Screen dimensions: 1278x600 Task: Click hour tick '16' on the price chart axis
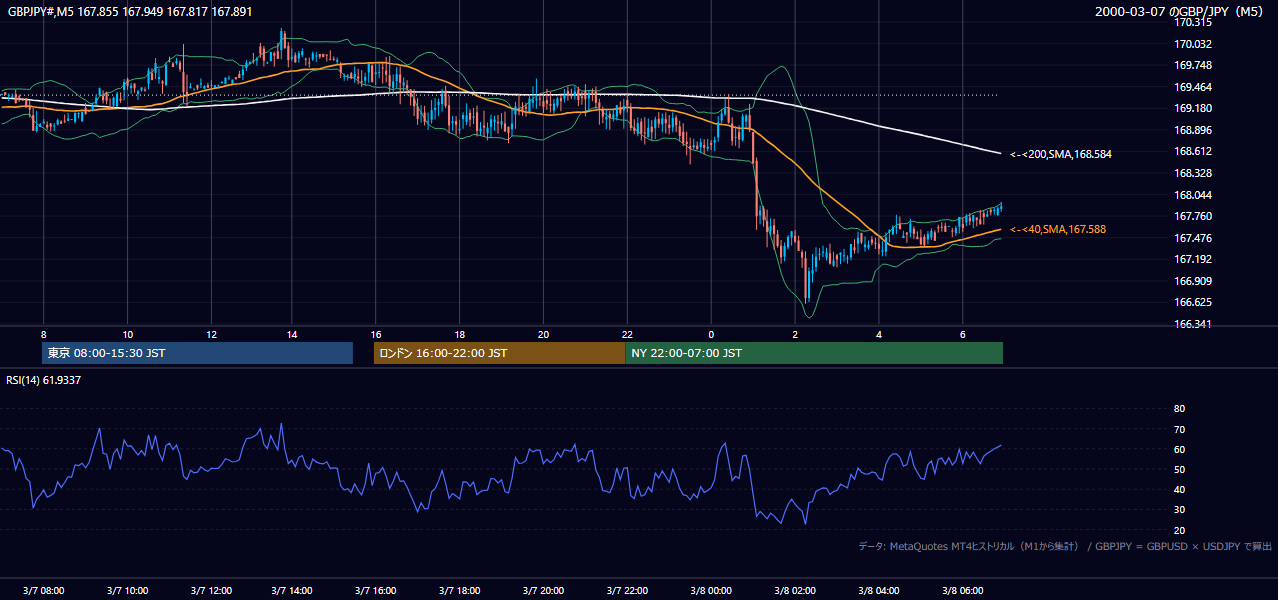pyautogui.click(x=376, y=334)
